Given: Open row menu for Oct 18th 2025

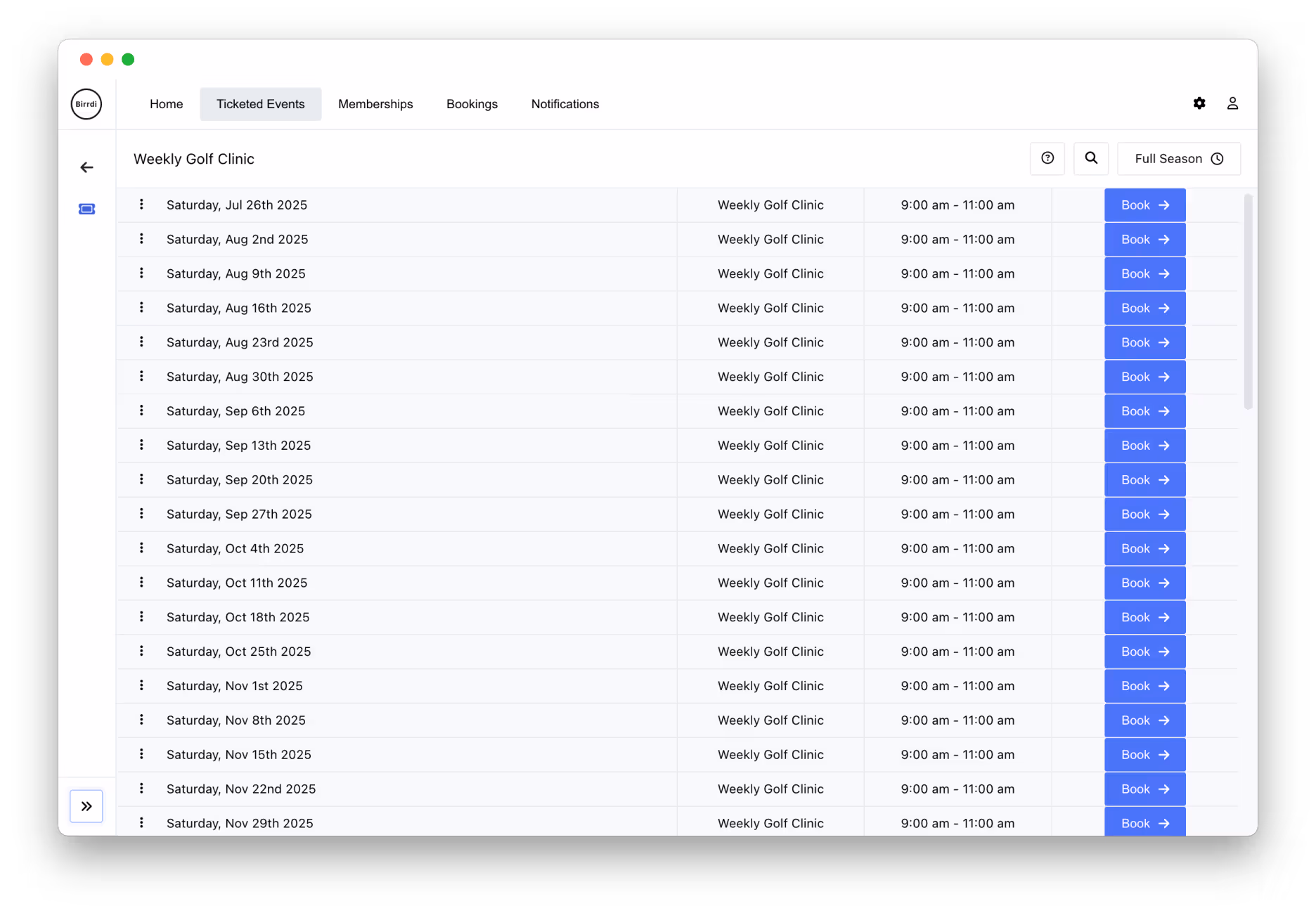Looking at the screenshot, I should point(141,616).
